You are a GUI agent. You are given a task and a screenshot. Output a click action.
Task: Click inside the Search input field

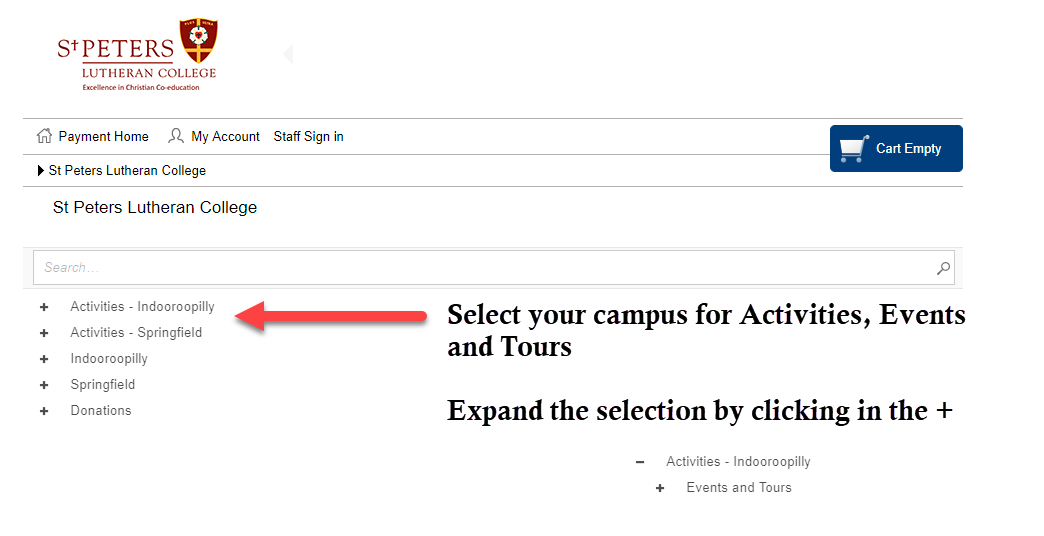[x=494, y=268]
